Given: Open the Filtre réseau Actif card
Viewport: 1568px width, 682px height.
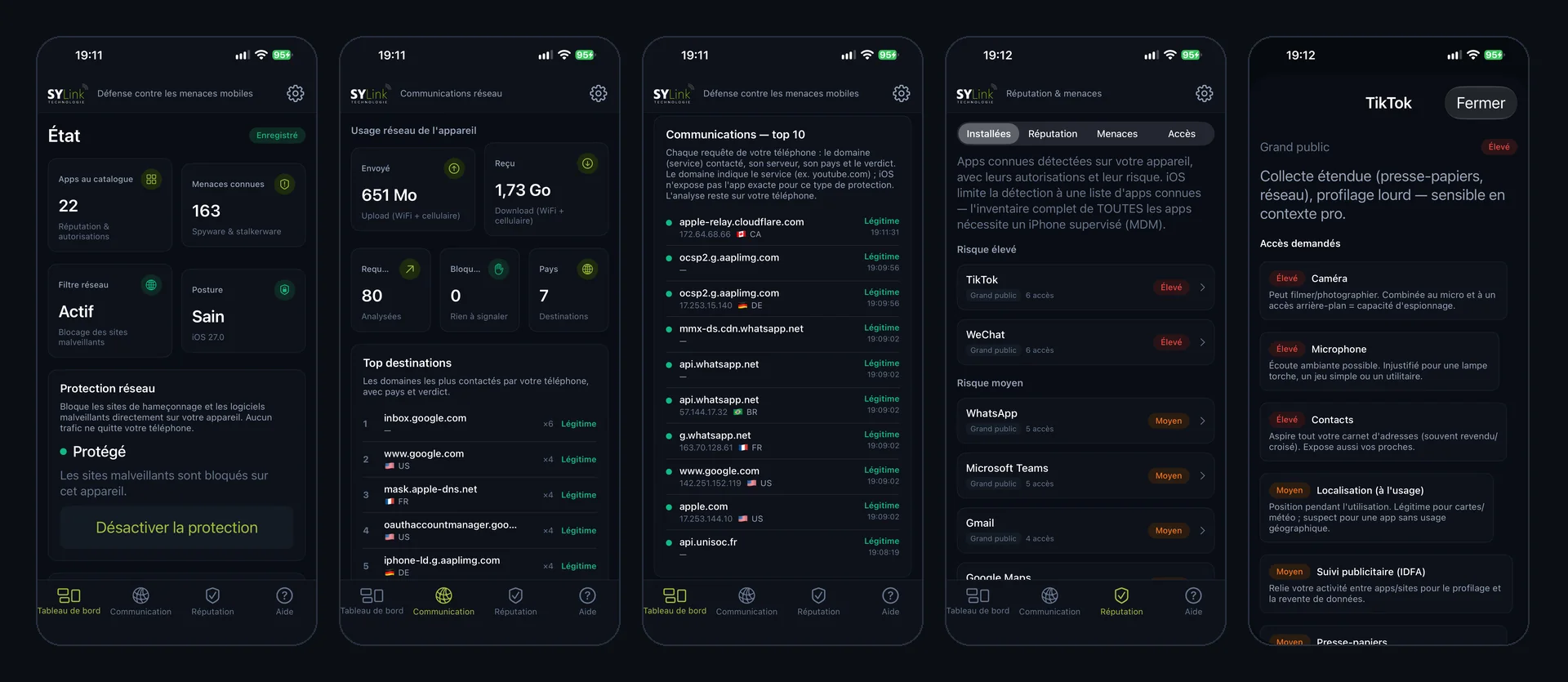Looking at the screenshot, I should pyautogui.click(x=109, y=310).
